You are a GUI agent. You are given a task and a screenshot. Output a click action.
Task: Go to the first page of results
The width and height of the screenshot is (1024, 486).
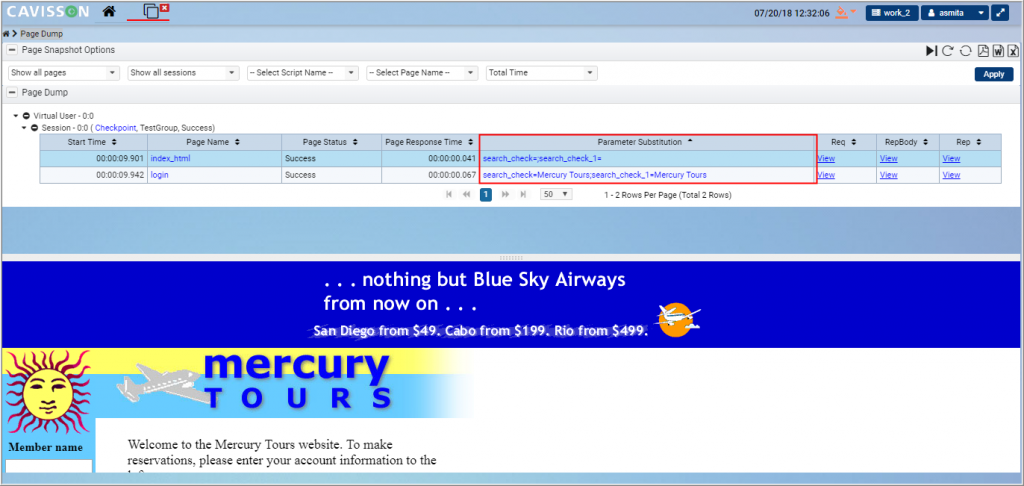click(x=449, y=195)
